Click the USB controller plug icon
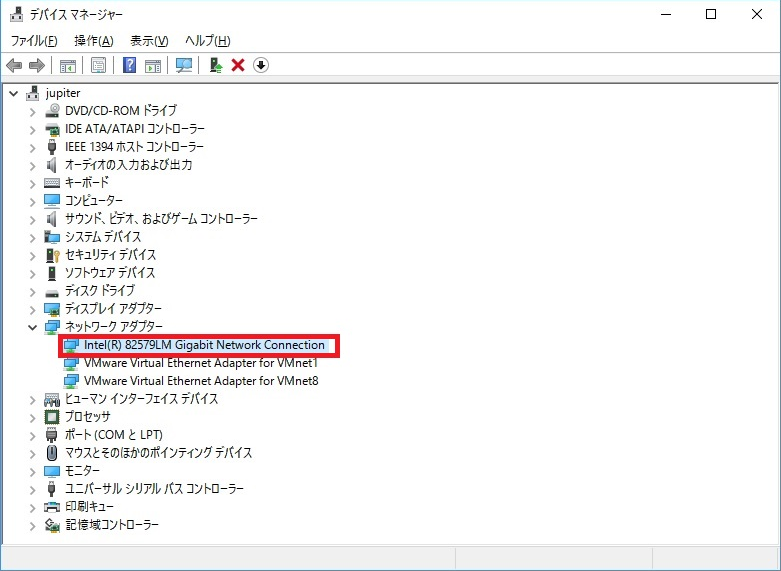Image resolution: width=781 pixels, height=571 pixels. pyautogui.click(x=51, y=488)
